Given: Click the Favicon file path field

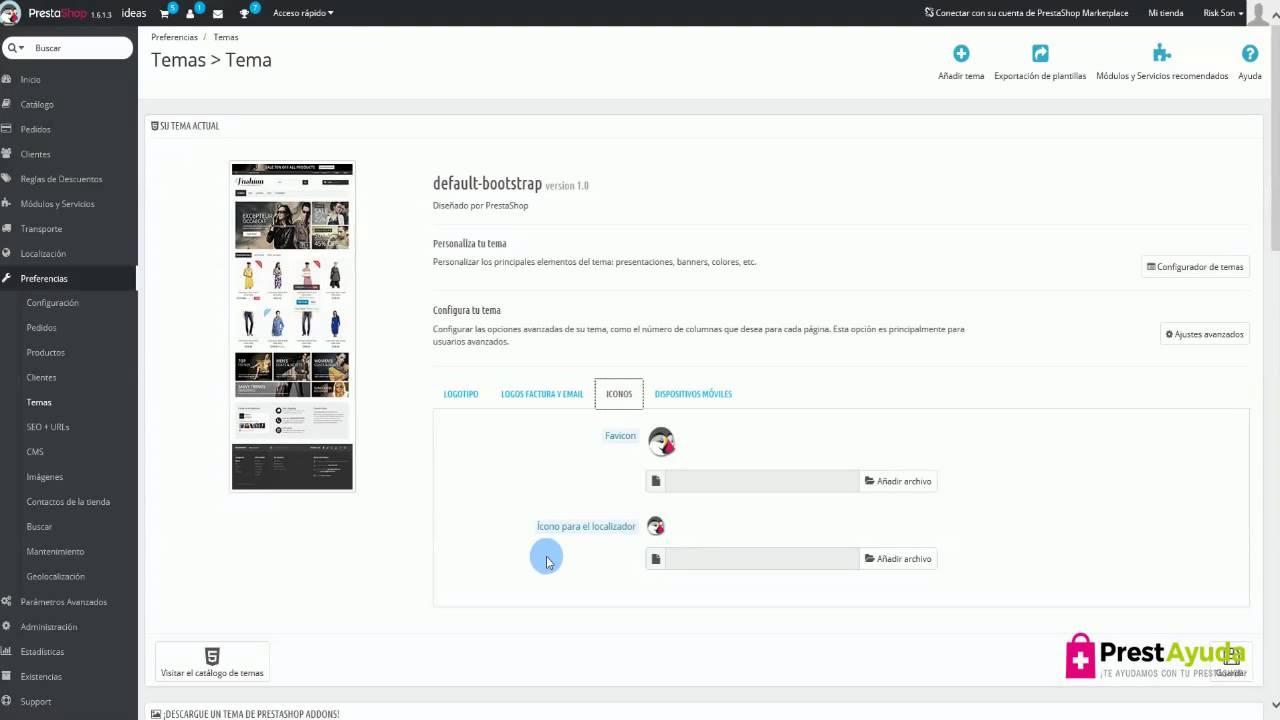Looking at the screenshot, I should pos(762,481).
